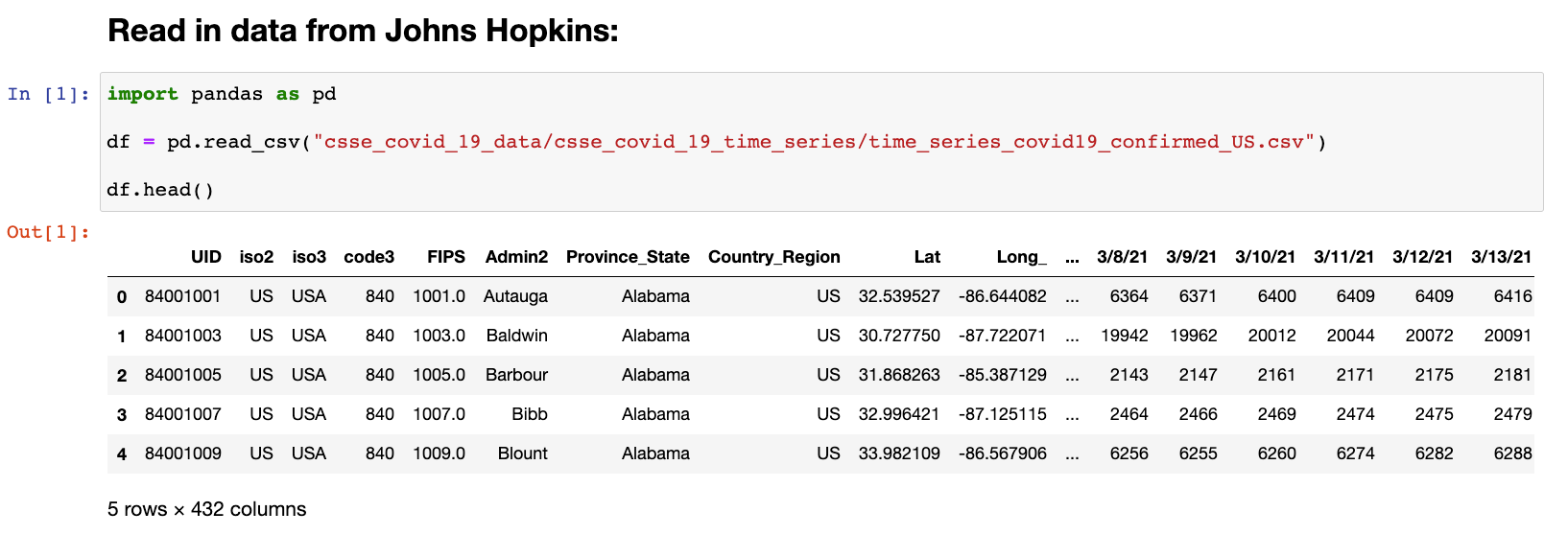
Task: Click the df.head() line of code
Action: (x=160, y=190)
